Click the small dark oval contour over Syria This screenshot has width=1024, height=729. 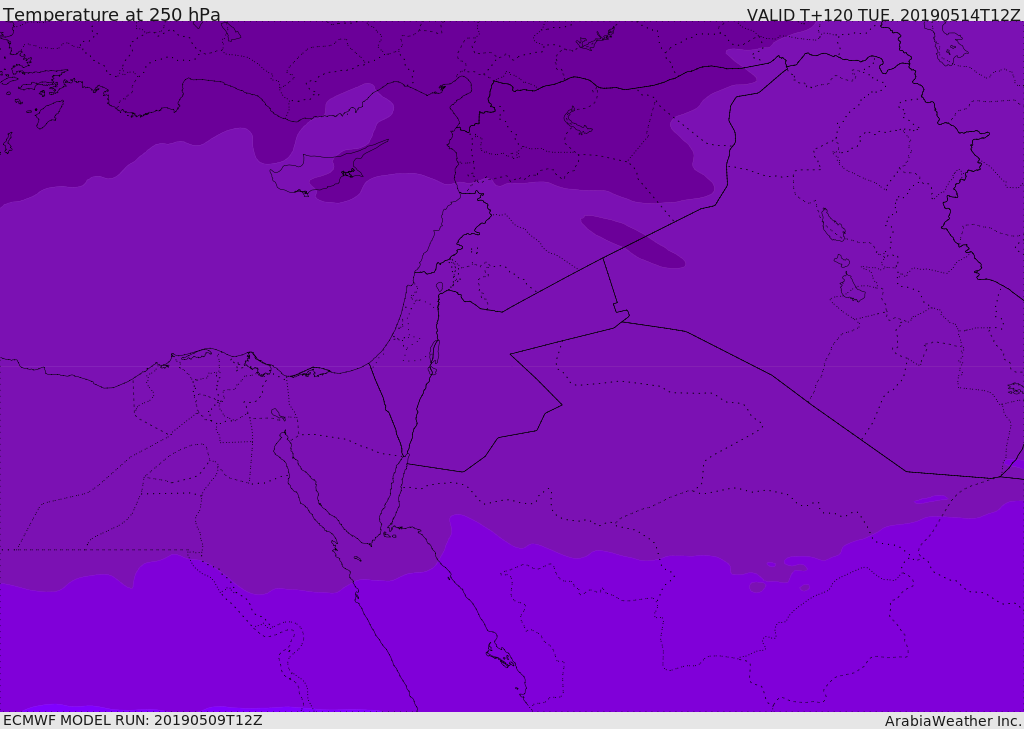pos(633,241)
